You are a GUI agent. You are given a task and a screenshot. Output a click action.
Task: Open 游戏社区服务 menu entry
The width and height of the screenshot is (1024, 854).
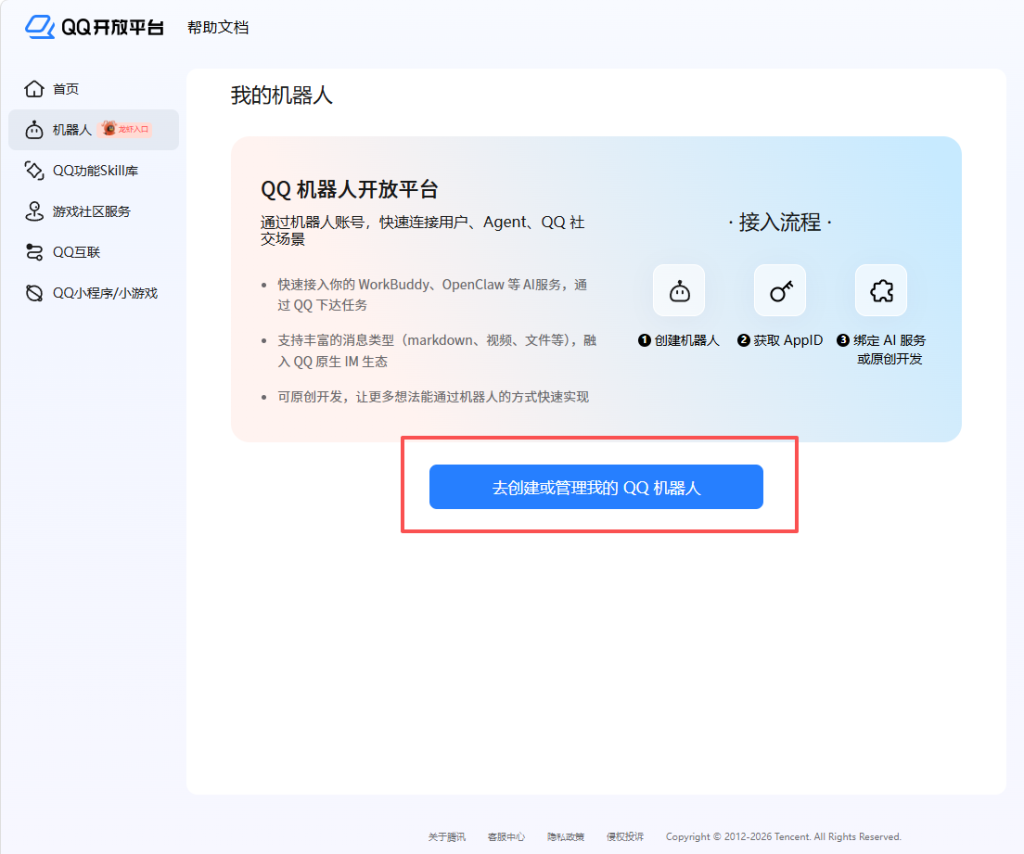pyautogui.click(x=93, y=212)
